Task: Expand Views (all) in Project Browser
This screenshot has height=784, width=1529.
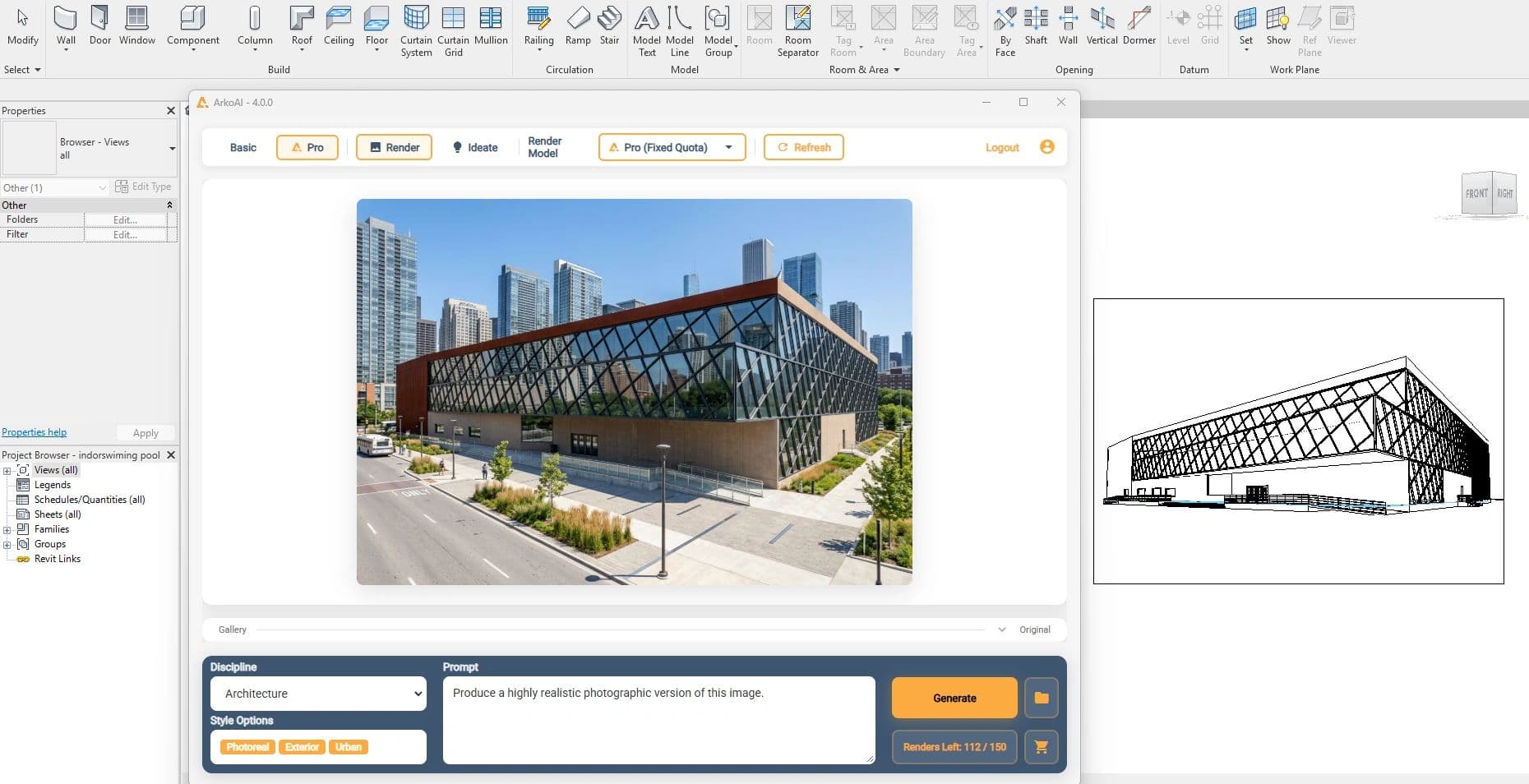Action: (x=7, y=471)
